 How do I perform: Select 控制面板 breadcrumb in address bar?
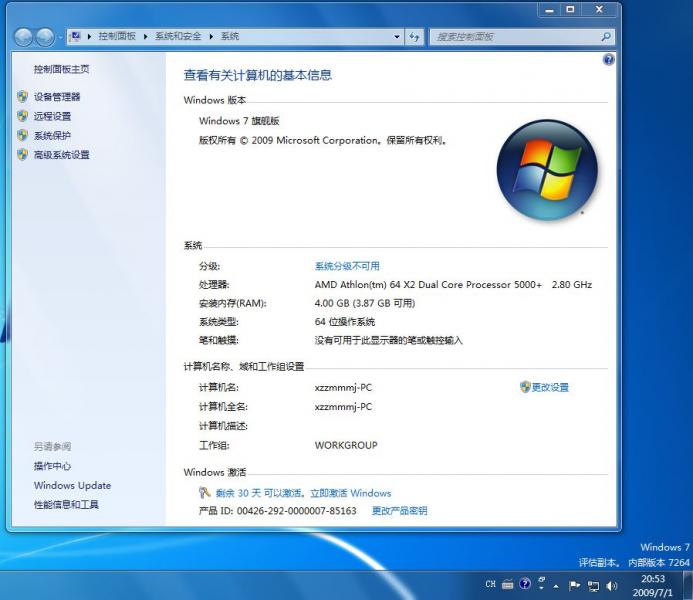point(117,36)
